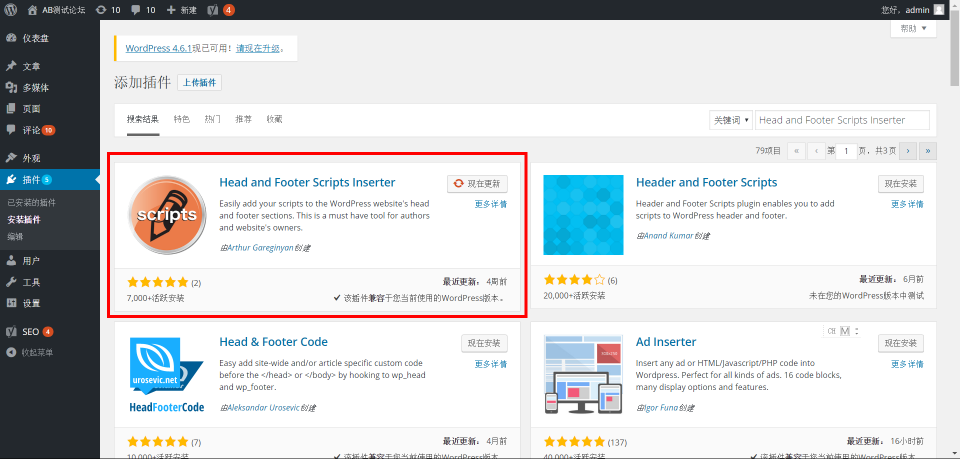This screenshot has width=960, height=459.
Task: Open Header and Footer Scripts title link
Action: tap(707, 182)
